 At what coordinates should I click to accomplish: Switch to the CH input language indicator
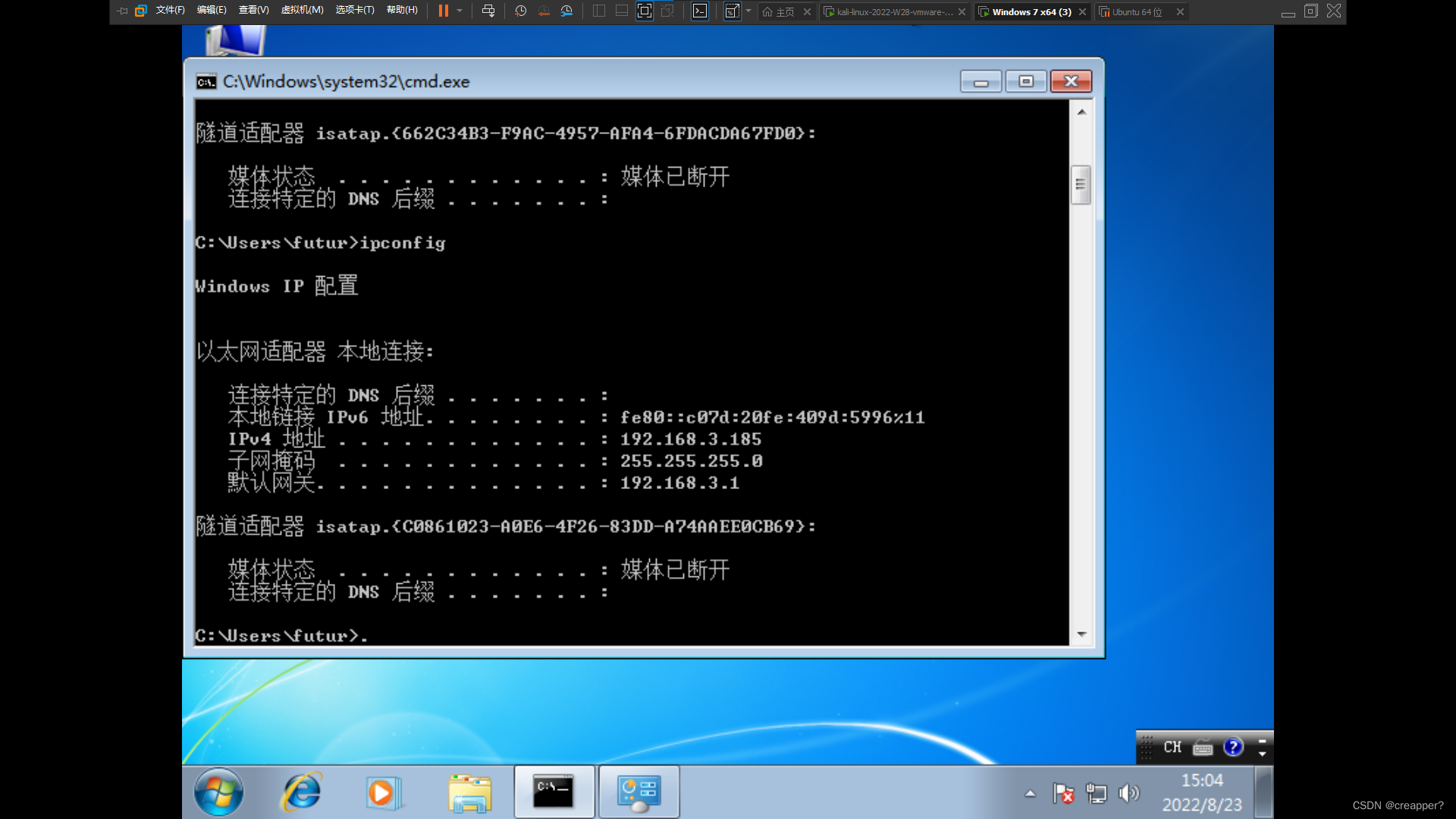[x=1172, y=747]
